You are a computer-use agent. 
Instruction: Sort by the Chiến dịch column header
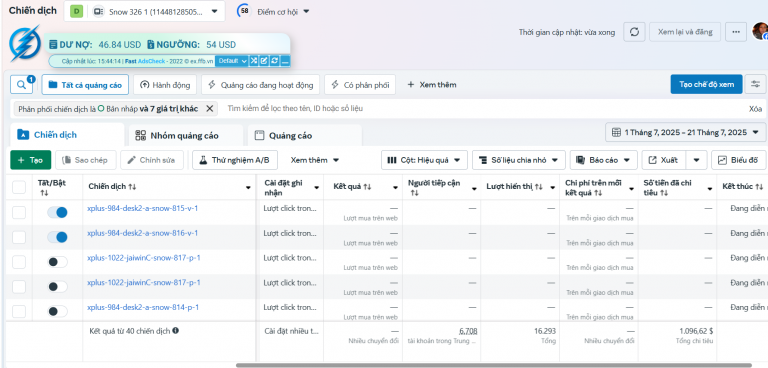(112, 187)
